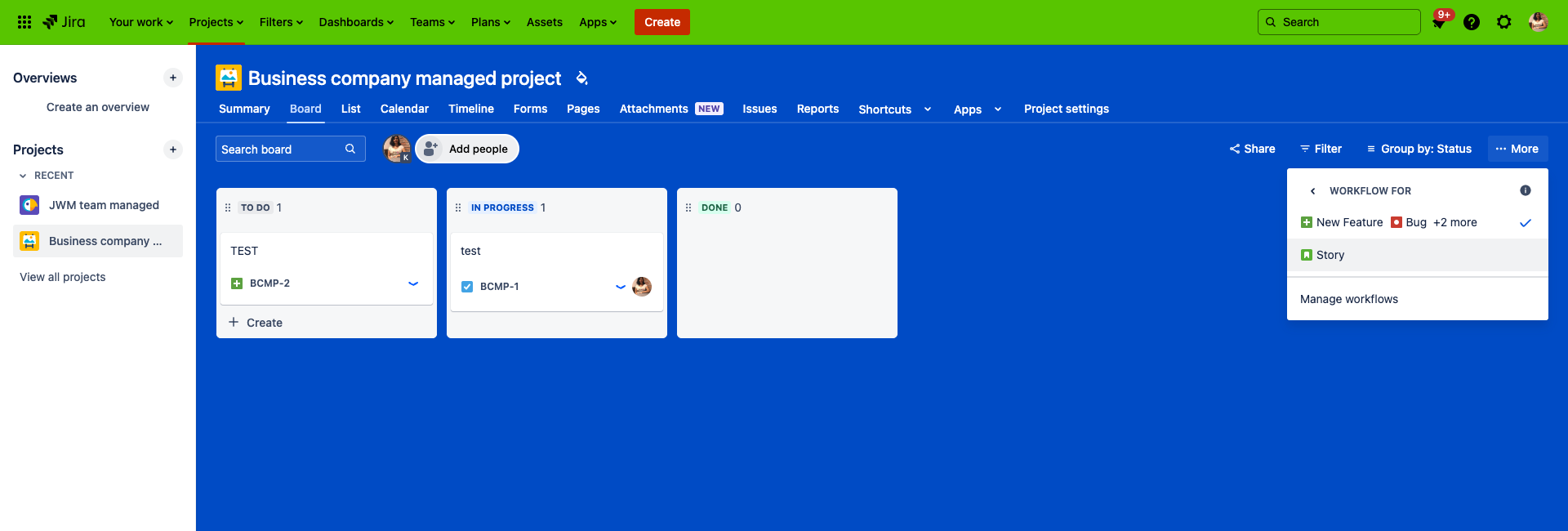Screen dimensions: 1568x531
Task: Click the BCMP-1 priority icon
Action: point(621,287)
